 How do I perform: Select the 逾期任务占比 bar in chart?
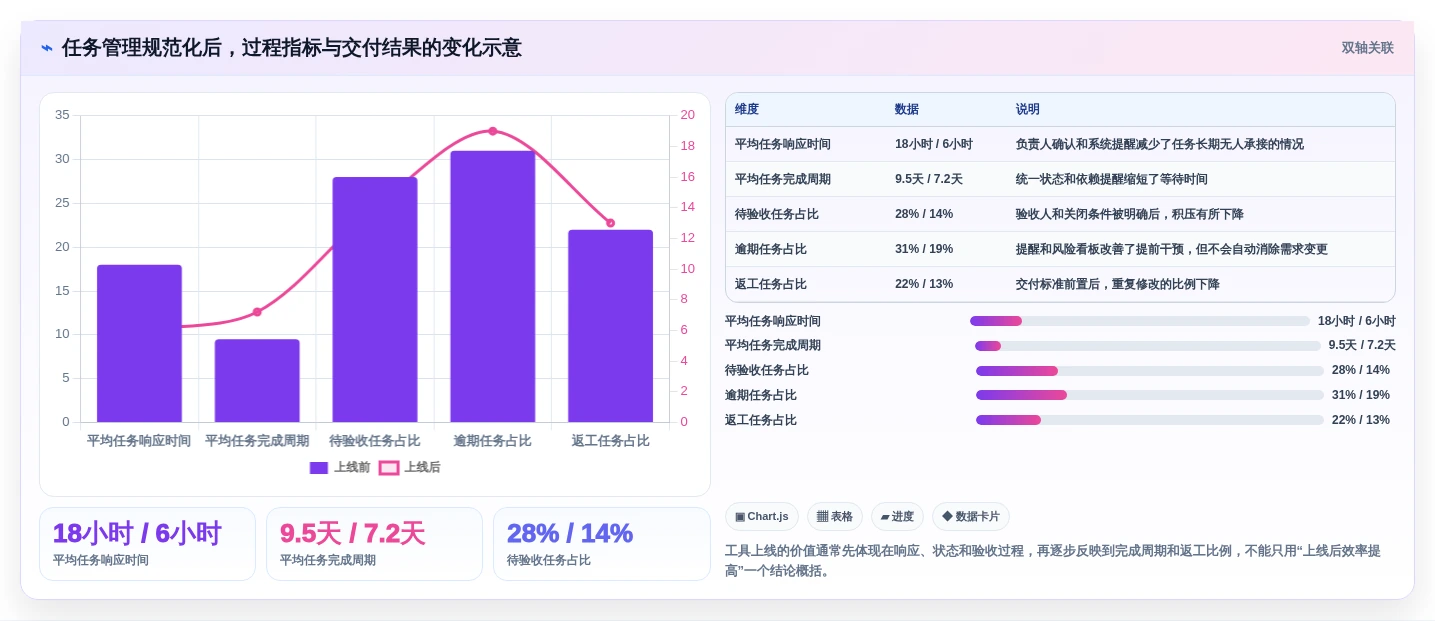pyautogui.click(x=493, y=286)
